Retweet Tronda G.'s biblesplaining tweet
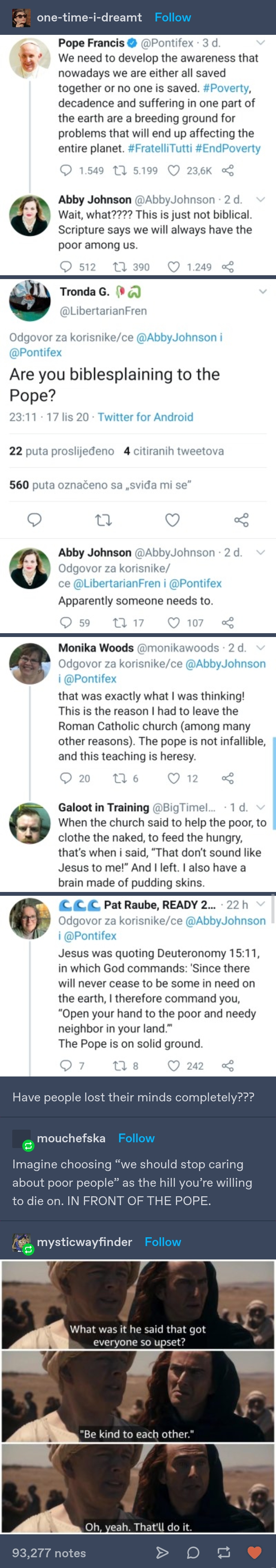The width and height of the screenshot is (276, 1568). coord(103,519)
